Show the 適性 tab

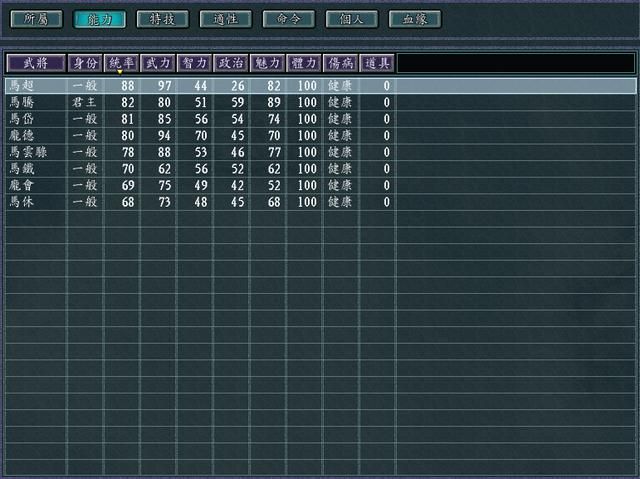[225, 19]
